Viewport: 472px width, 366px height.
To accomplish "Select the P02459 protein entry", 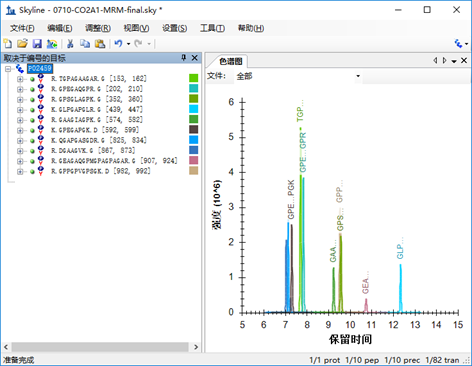I will point(40,69).
